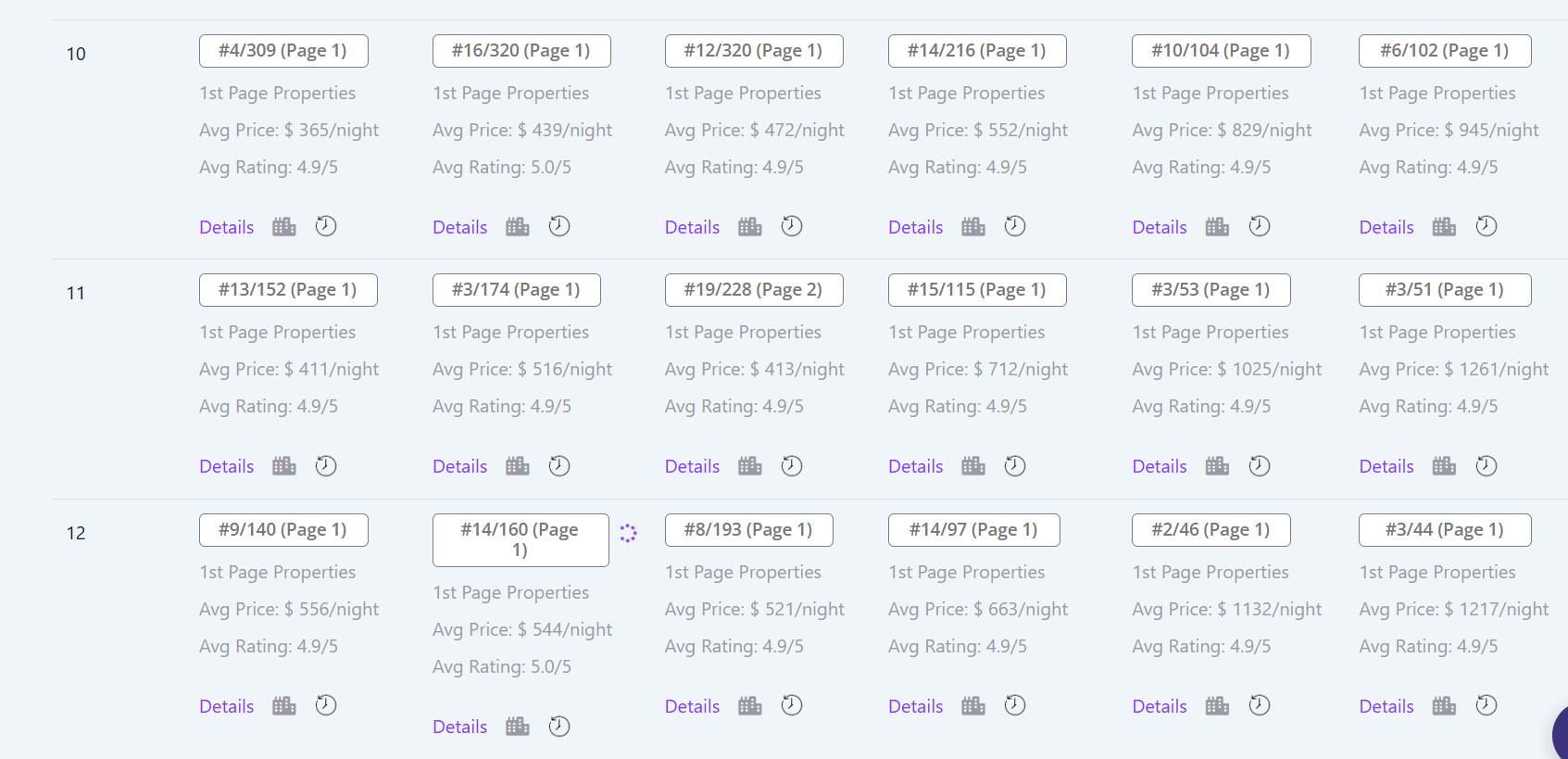Click building icon under #4/309 card
This screenshot has height=759, width=1568.
pyautogui.click(x=284, y=227)
